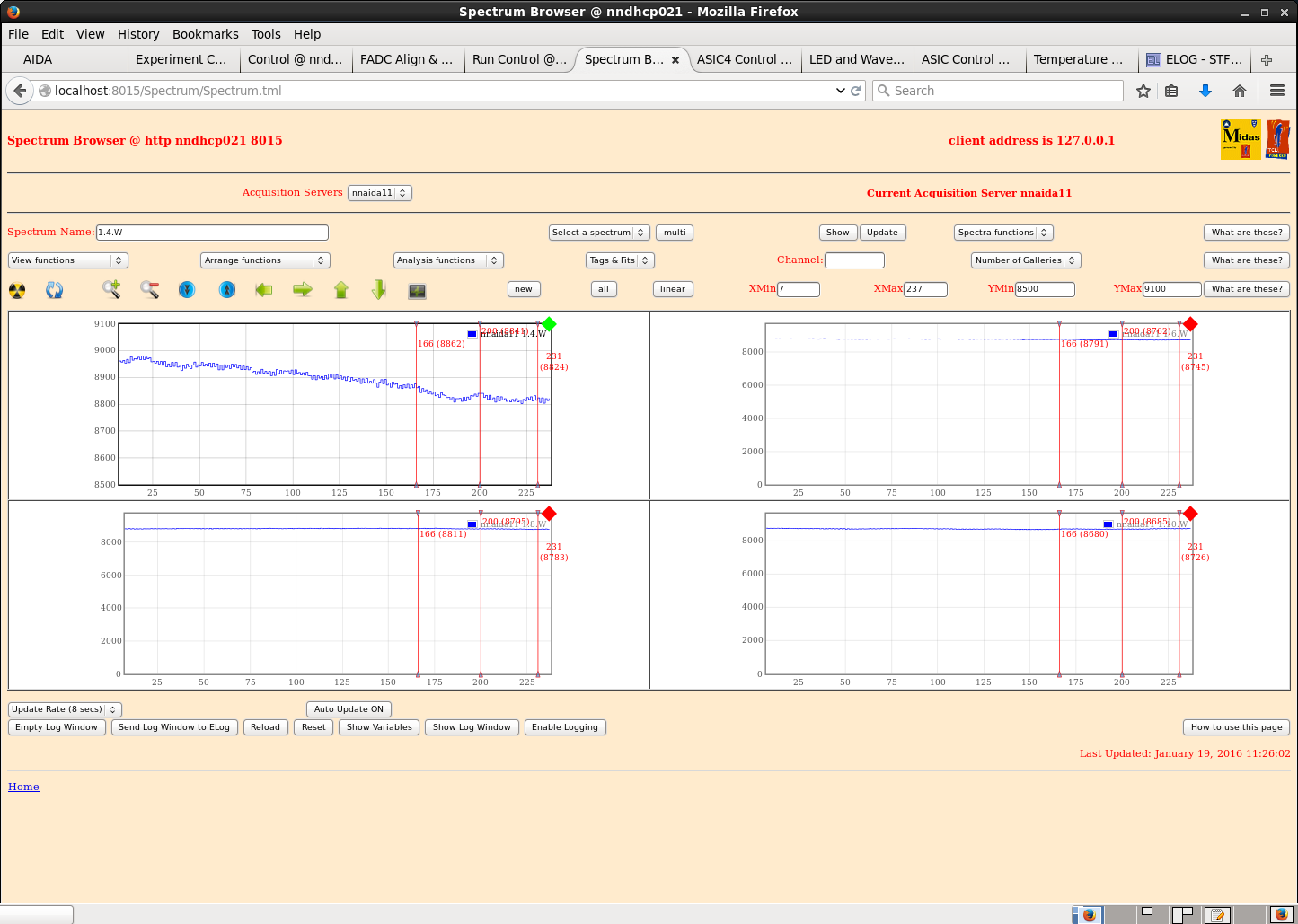The width and height of the screenshot is (1298, 924).
Task: Click the blue refresh arrows icon
Action: pos(55,290)
